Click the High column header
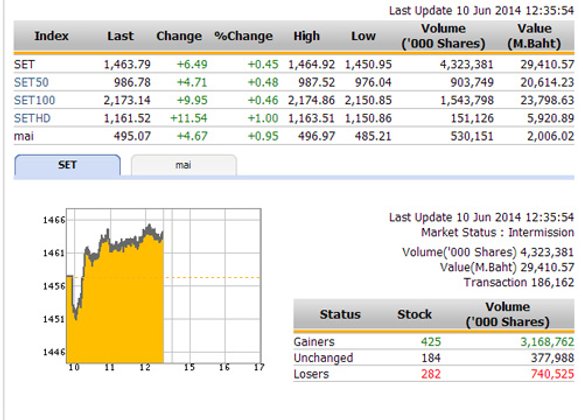This screenshot has width=583, height=420. [306, 36]
